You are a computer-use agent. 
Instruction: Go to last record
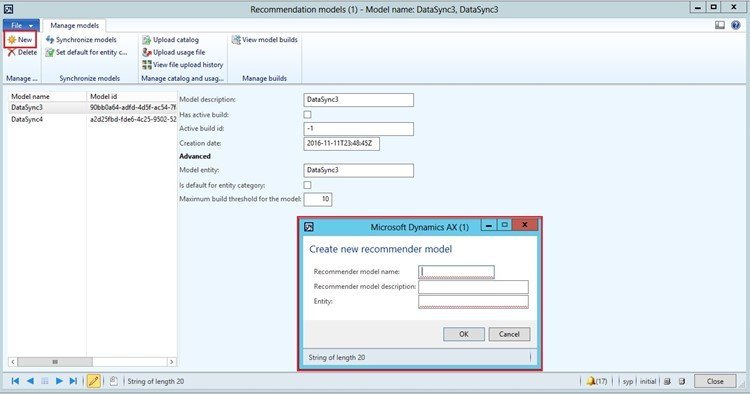pyautogui.click(x=73, y=381)
